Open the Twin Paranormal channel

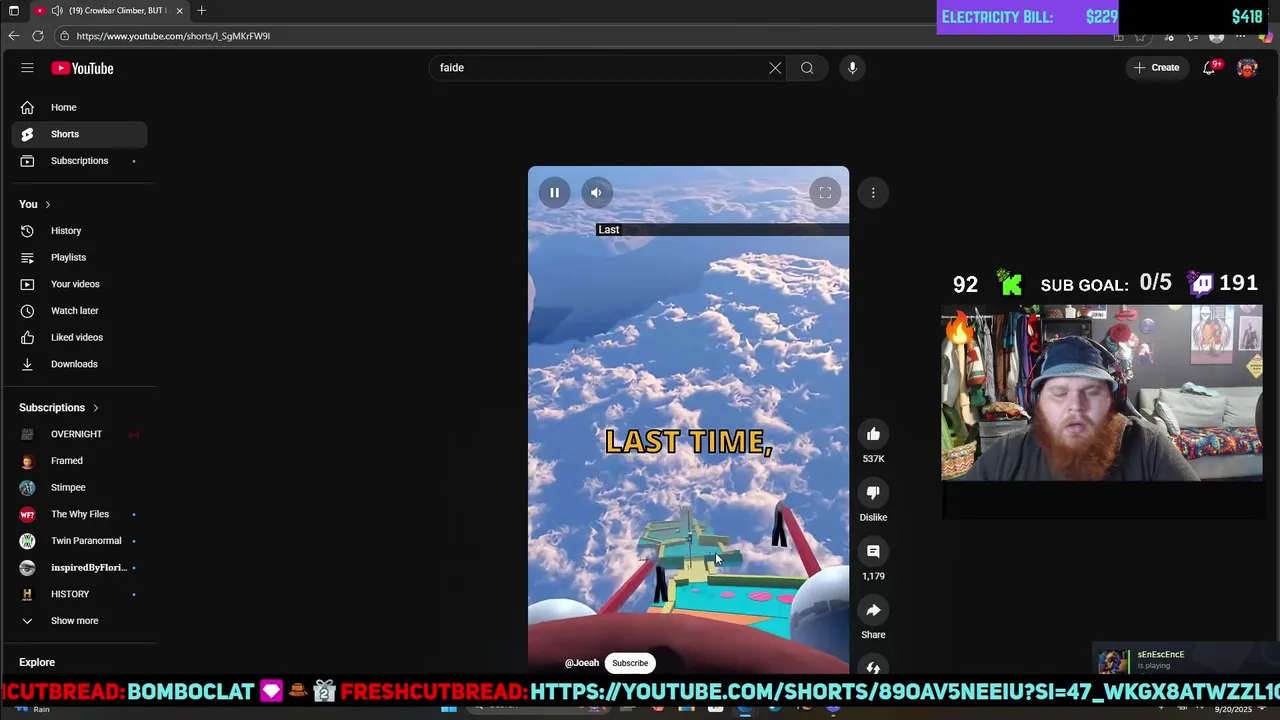(x=80, y=541)
